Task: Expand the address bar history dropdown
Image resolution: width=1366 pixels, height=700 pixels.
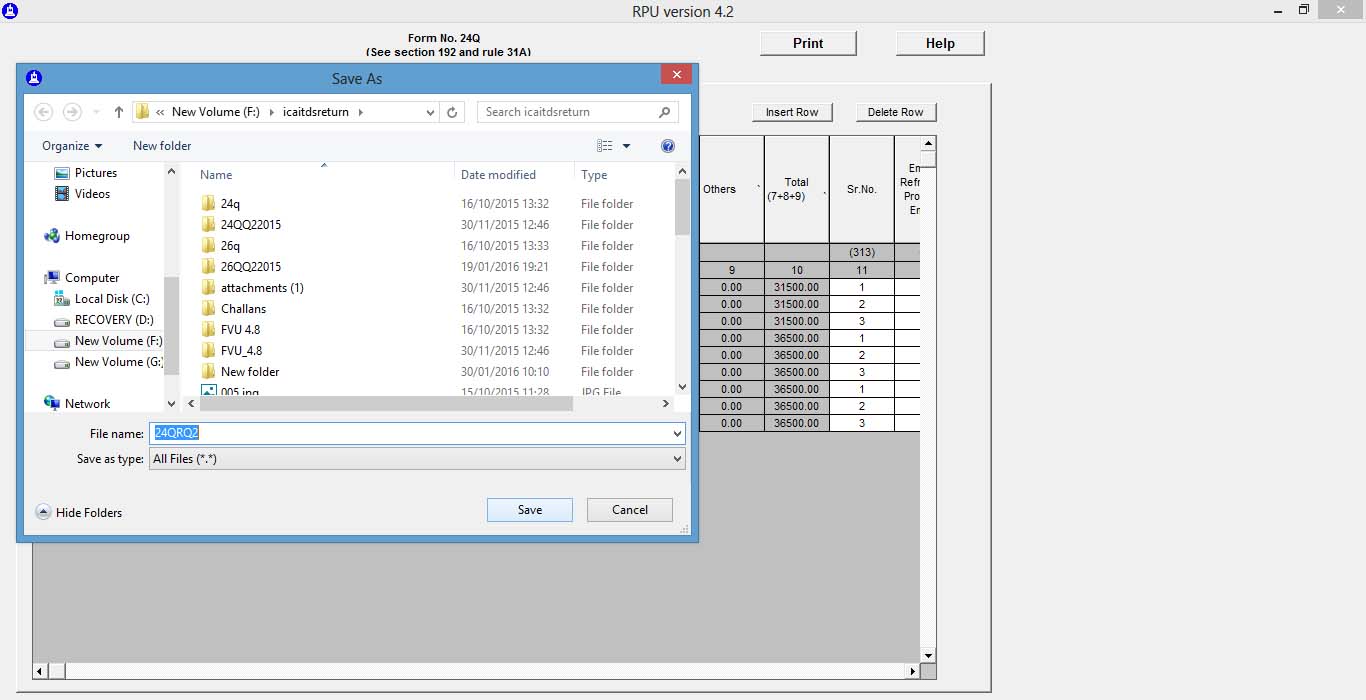Action: [x=430, y=112]
